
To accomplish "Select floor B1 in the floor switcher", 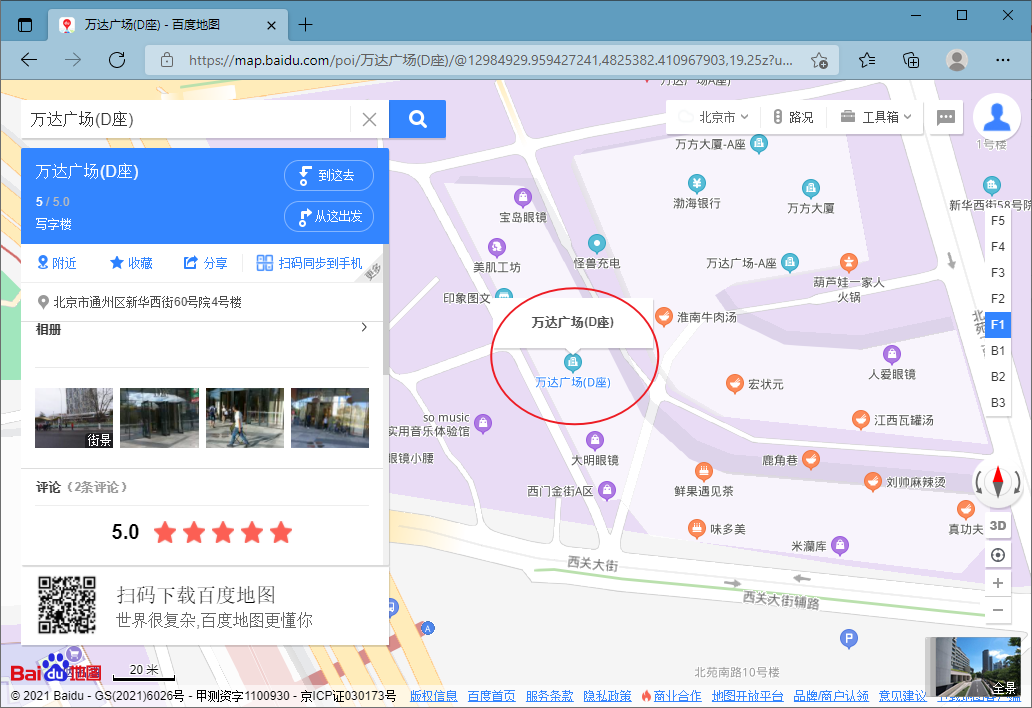I will [998, 351].
